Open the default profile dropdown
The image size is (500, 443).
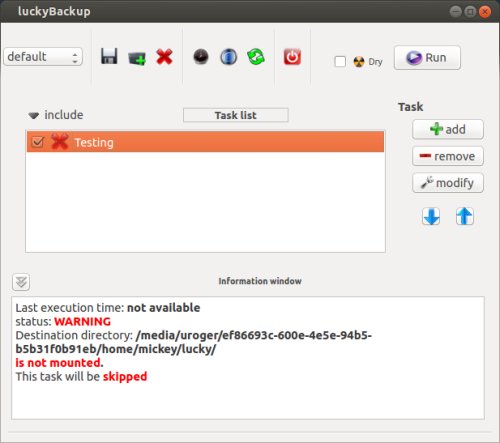point(43,57)
